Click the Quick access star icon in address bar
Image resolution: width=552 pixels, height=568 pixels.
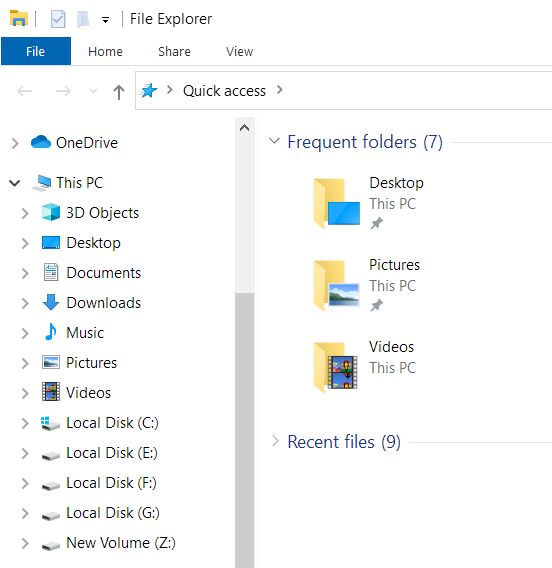[149, 91]
